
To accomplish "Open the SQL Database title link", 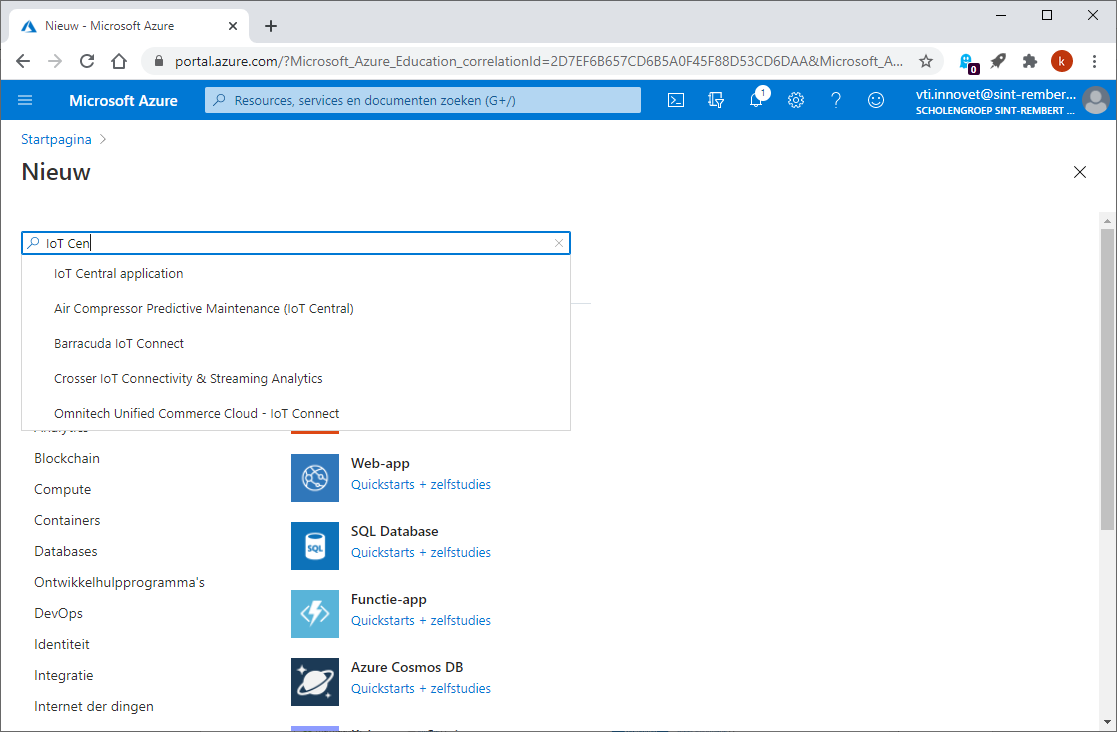I will (395, 532).
